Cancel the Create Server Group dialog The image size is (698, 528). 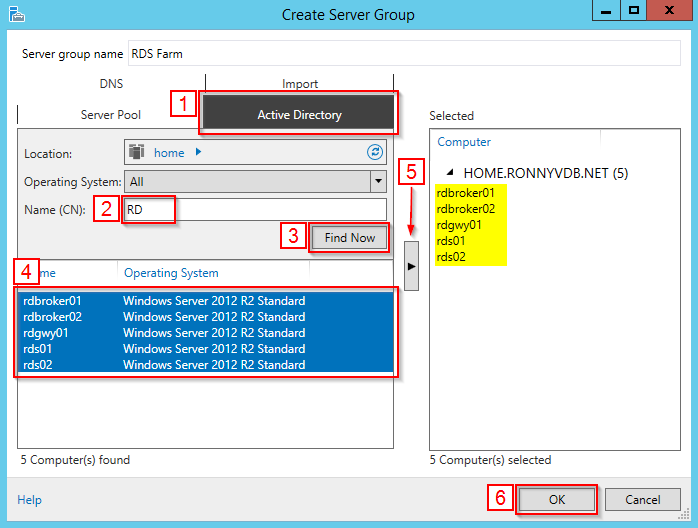(x=643, y=499)
